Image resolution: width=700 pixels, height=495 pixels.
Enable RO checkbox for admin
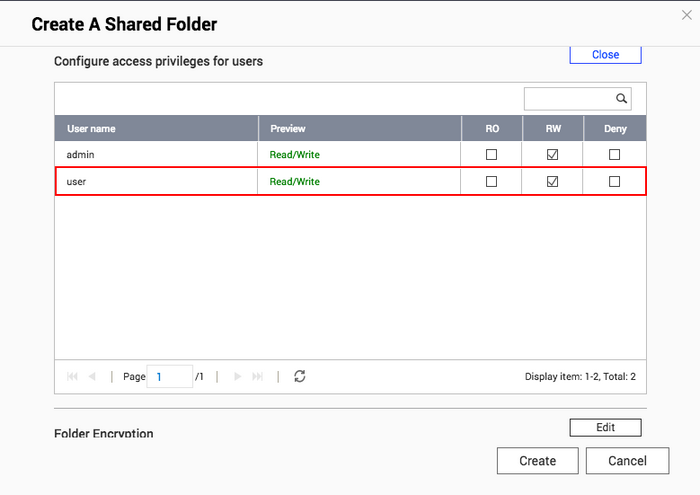tap(491, 154)
